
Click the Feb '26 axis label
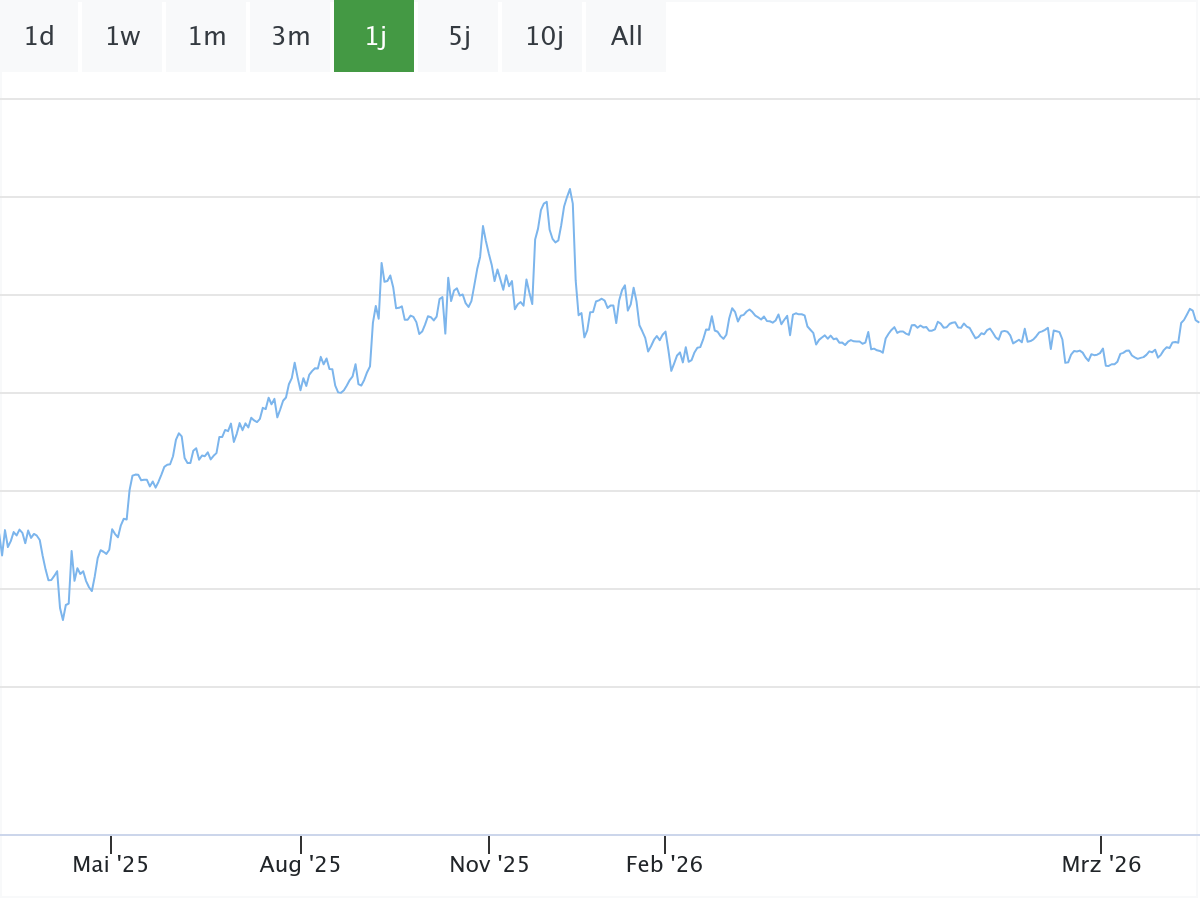point(664,865)
